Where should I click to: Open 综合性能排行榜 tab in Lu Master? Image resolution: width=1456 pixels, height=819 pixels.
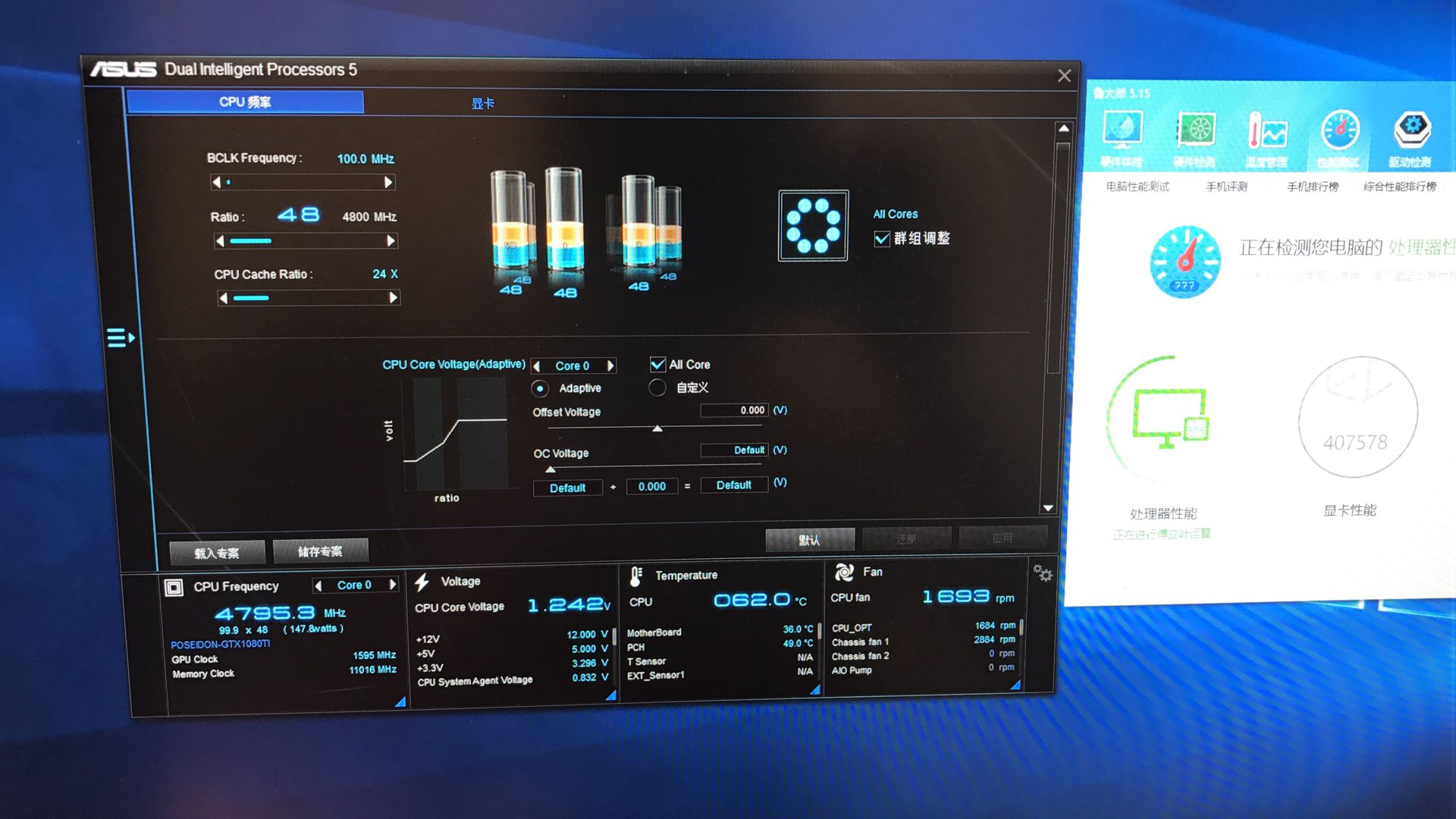1400,187
